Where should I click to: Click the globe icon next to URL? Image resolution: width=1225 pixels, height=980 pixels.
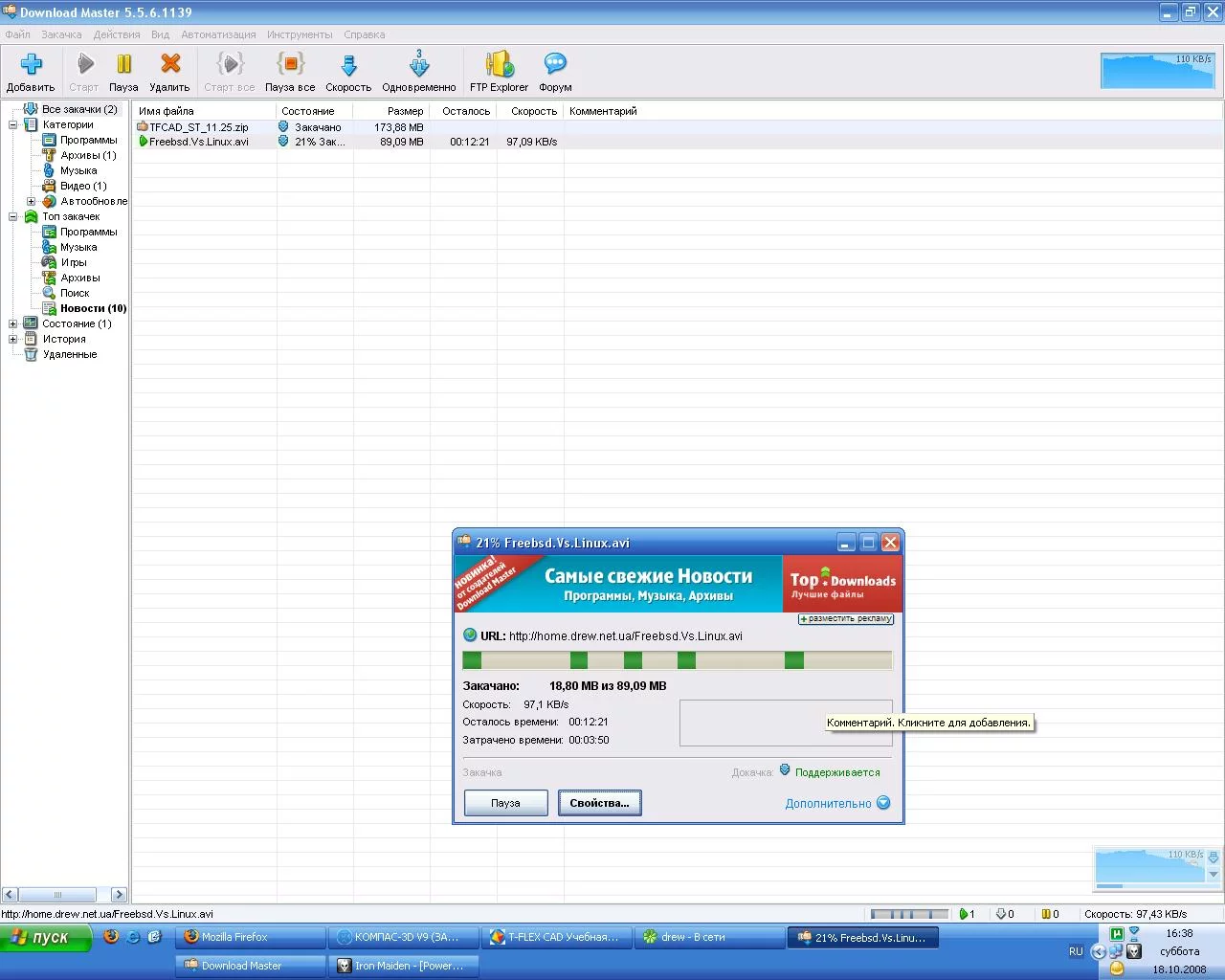(x=469, y=635)
